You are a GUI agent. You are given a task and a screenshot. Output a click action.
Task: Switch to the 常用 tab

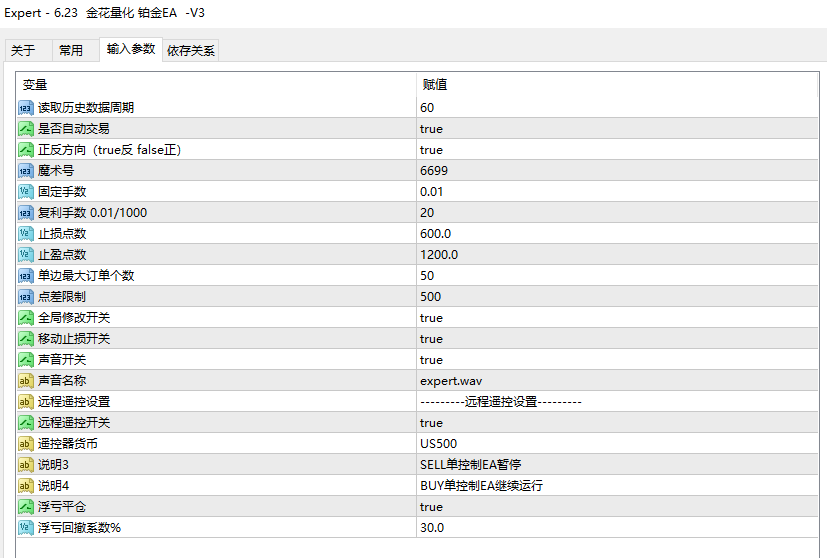pyautogui.click(x=71, y=51)
